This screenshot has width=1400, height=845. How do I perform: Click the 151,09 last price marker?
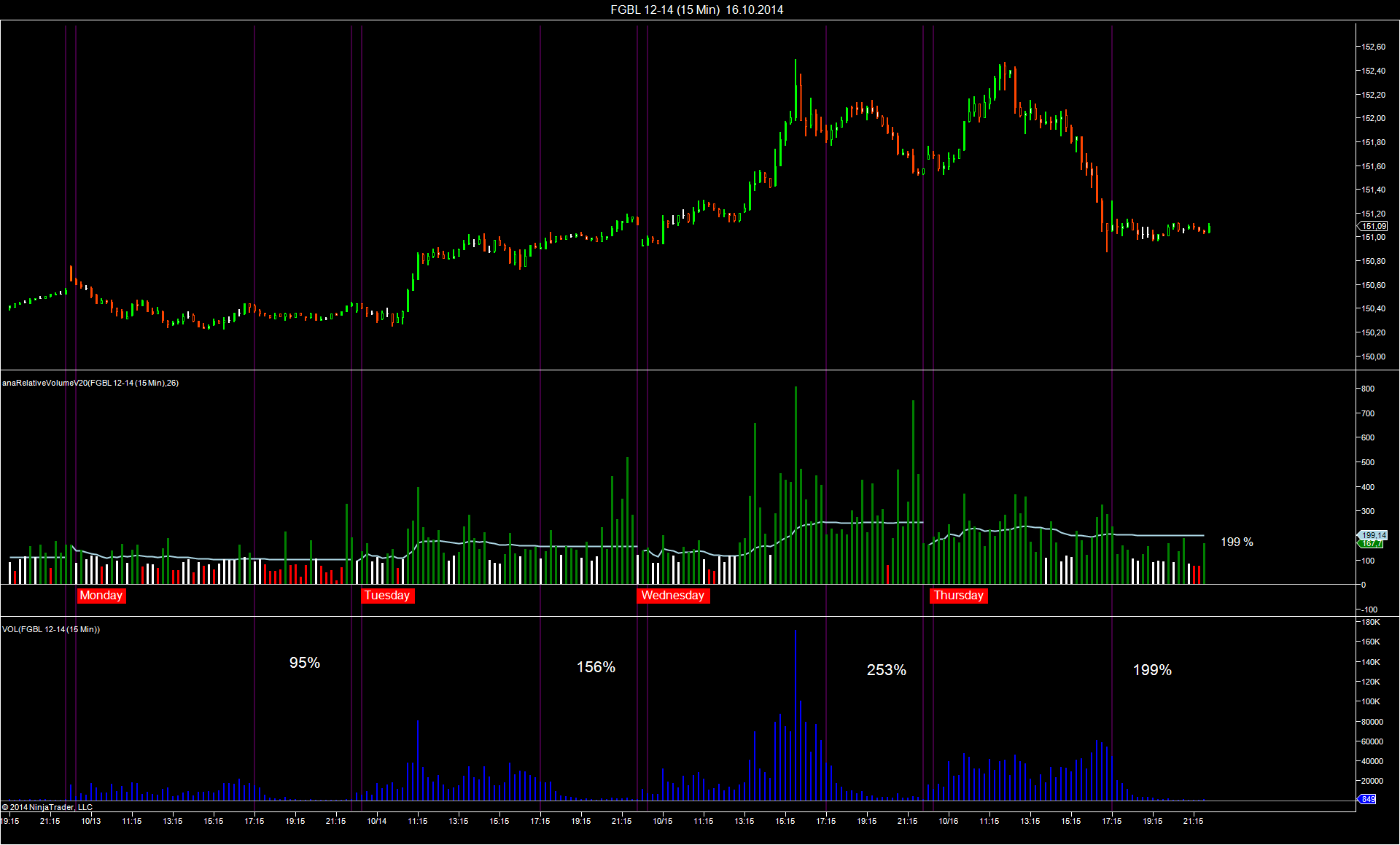pos(1374,227)
